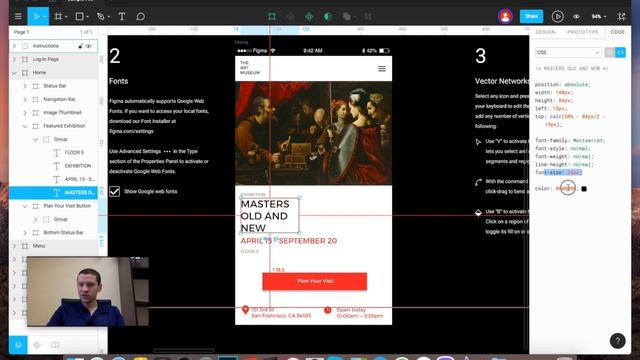Select the EXHIBITION text layer
Viewport: 640px width, 360px height.
(78, 166)
